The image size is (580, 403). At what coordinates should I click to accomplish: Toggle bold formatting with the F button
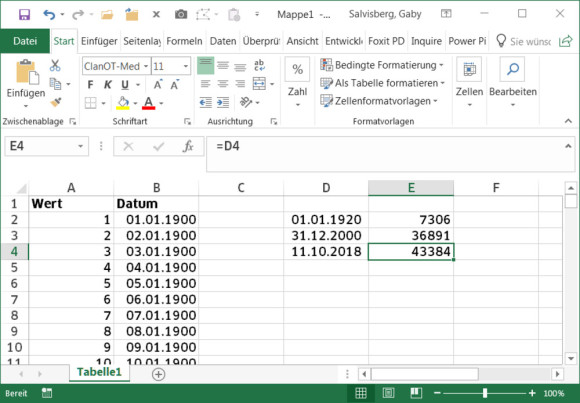click(x=90, y=85)
